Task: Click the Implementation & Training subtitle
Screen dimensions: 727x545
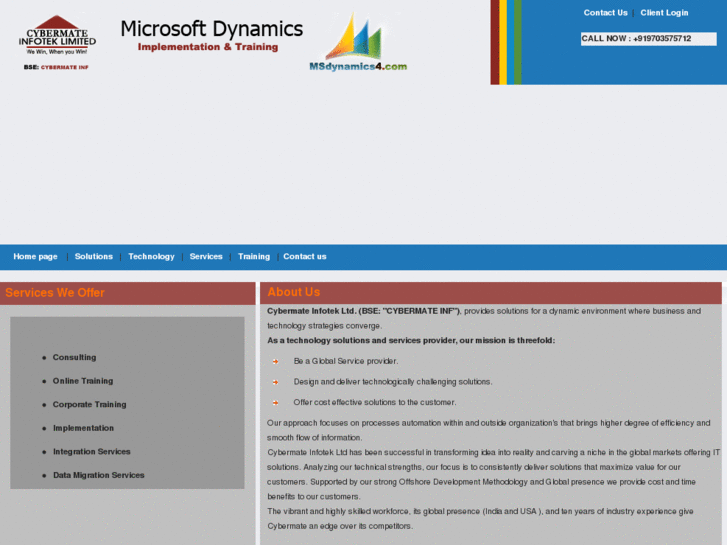Action: coord(208,47)
